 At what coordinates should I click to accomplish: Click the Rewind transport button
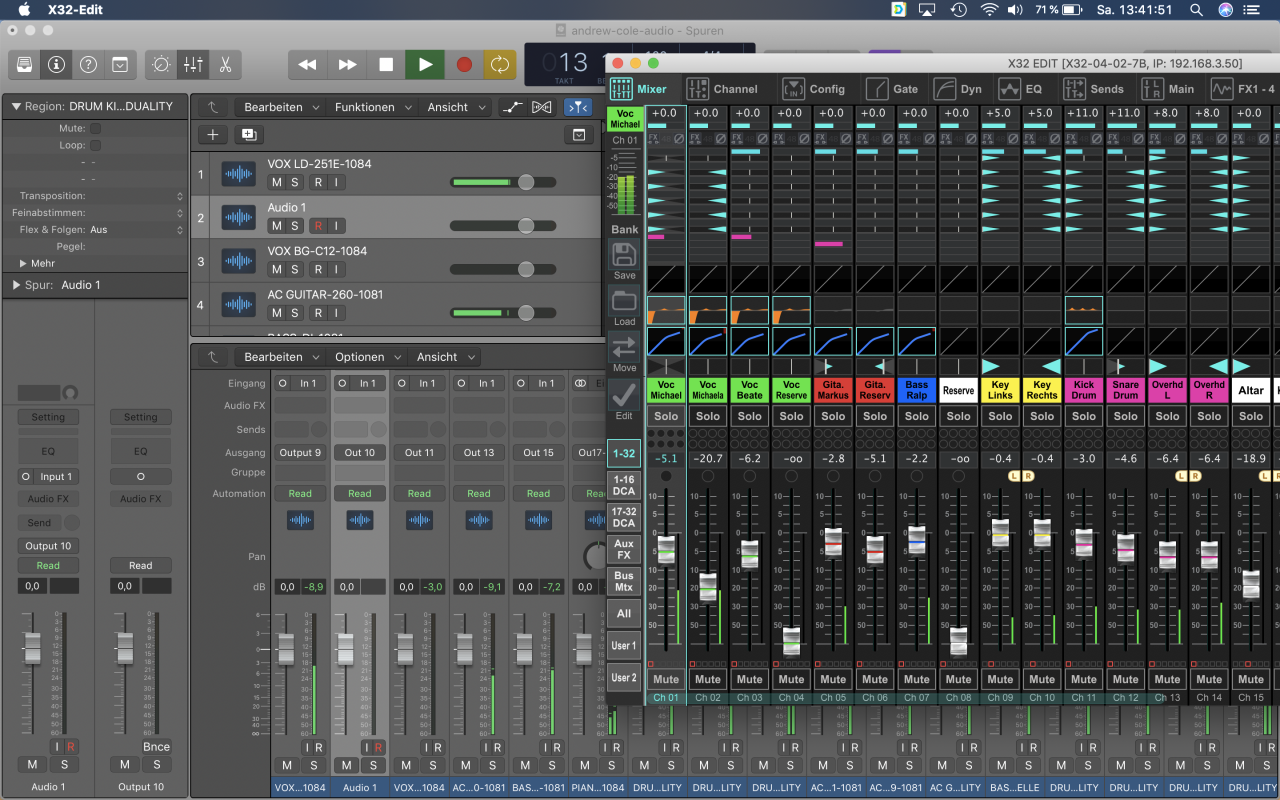tap(307, 64)
